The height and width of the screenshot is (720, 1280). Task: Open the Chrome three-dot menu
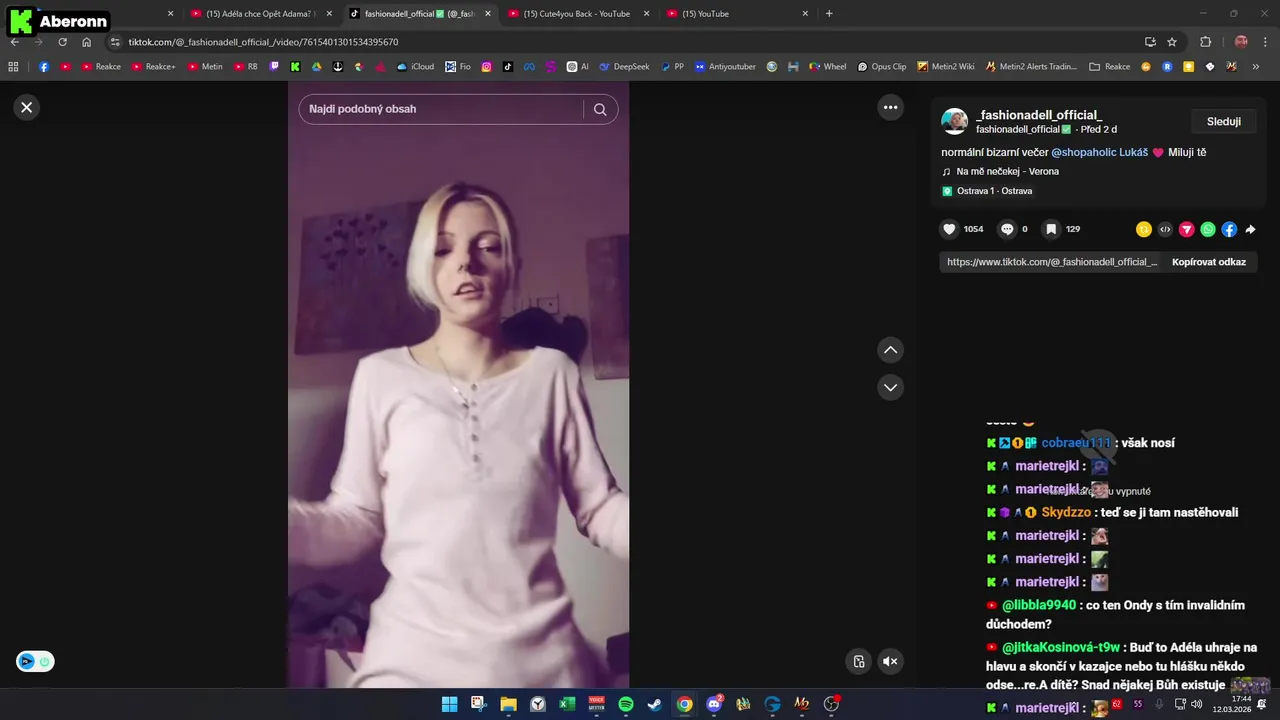[x=1265, y=42]
